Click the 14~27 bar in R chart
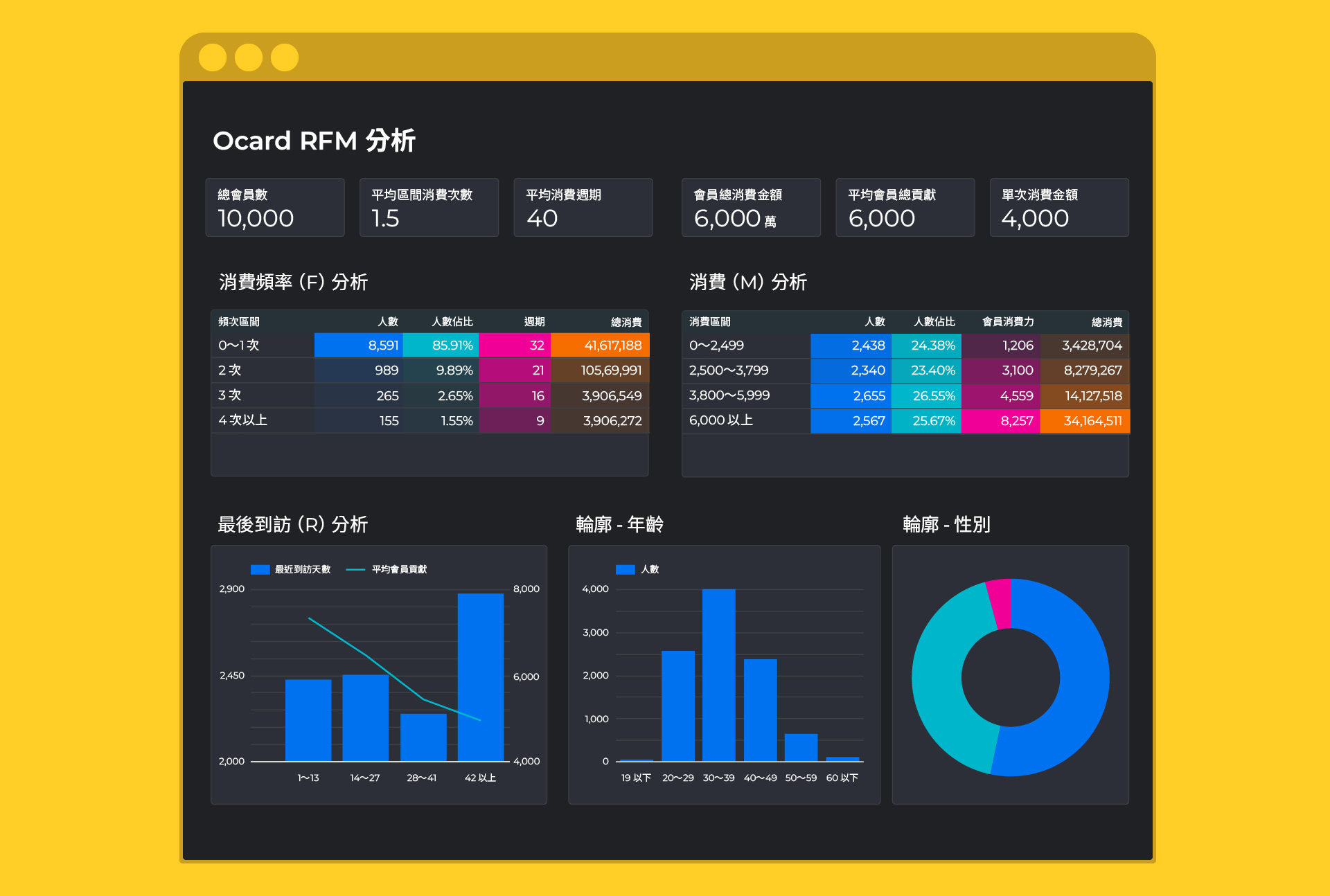This screenshot has width=1330, height=896. pos(366,717)
